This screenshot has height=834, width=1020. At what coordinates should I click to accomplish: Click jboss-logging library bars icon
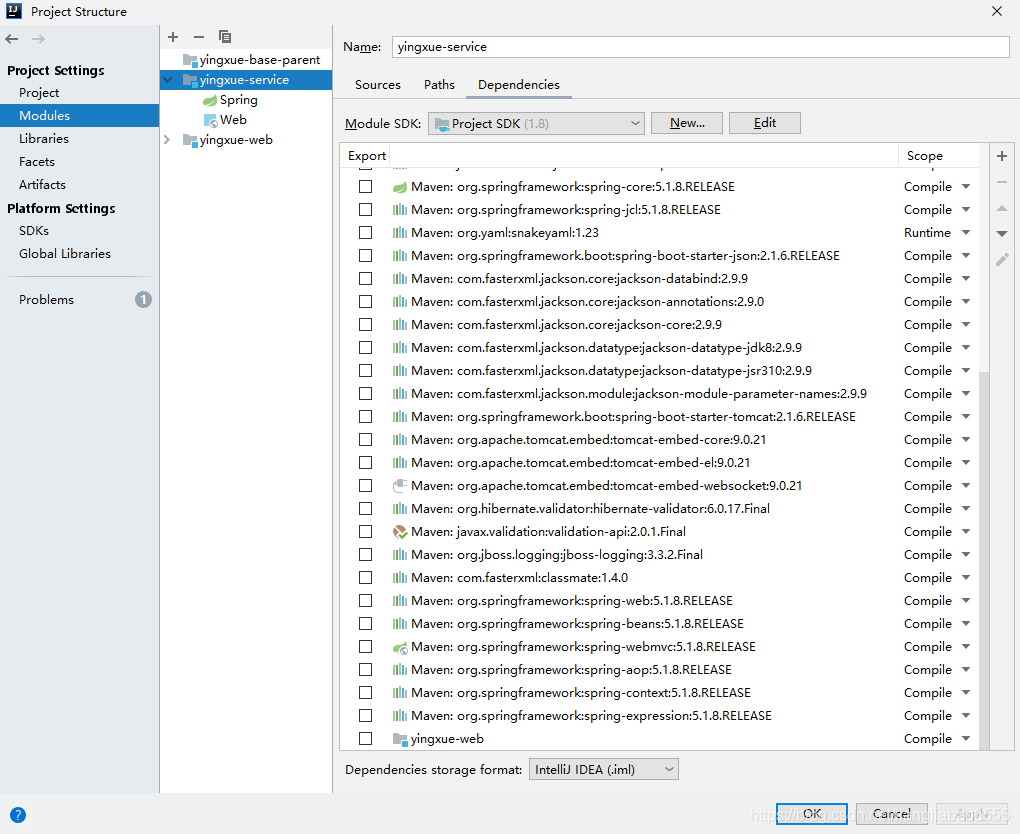point(399,555)
